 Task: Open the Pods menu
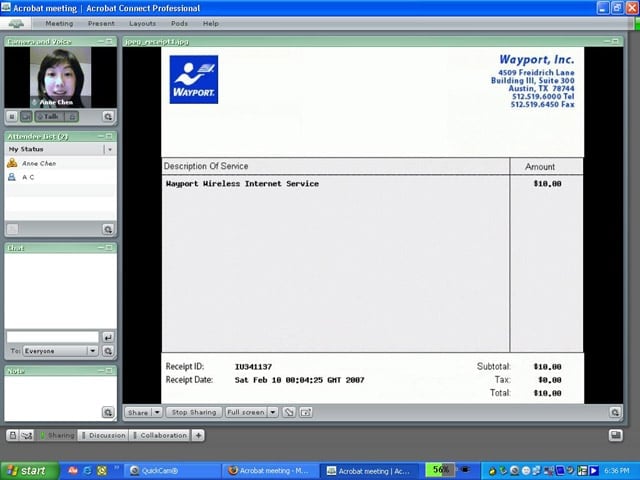[x=179, y=24]
